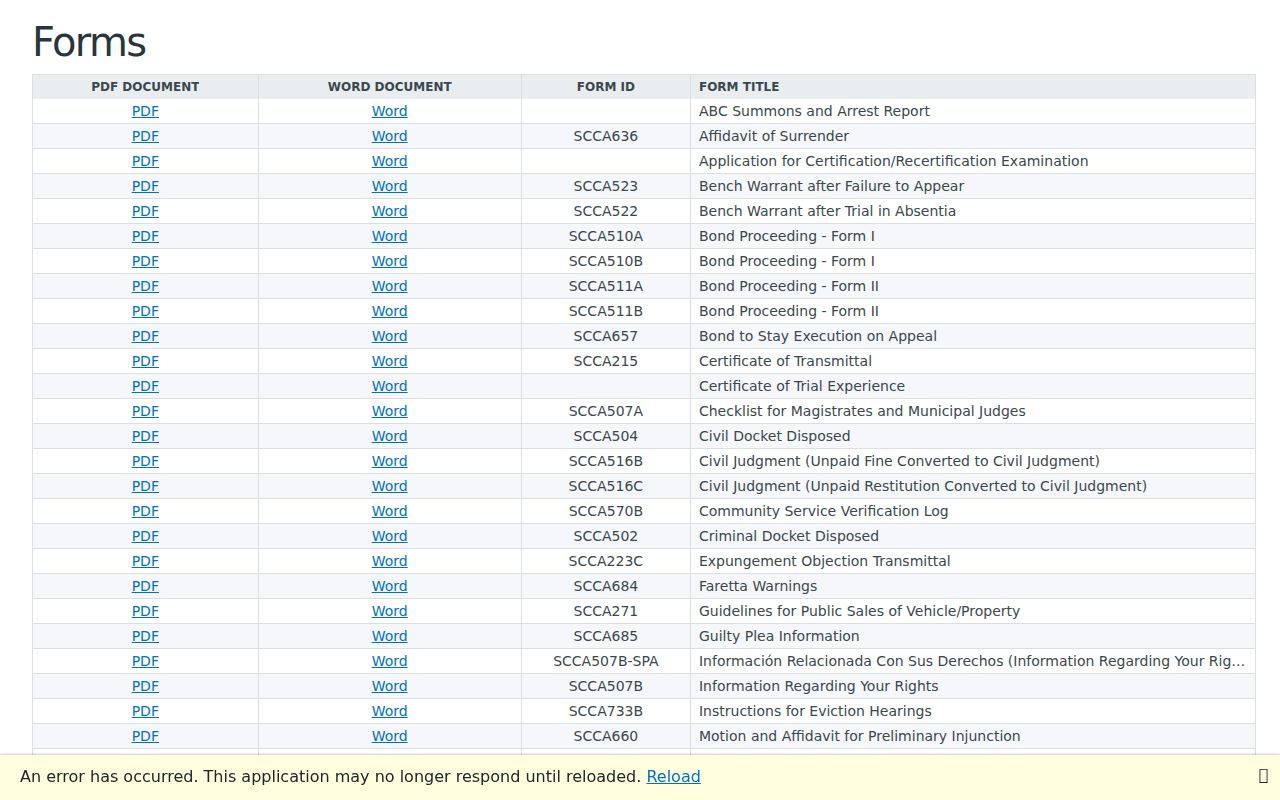This screenshot has height=800, width=1280.
Task: Click the PDF DOCUMENT column header
Action: pyautogui.click(x=145, y=87)
